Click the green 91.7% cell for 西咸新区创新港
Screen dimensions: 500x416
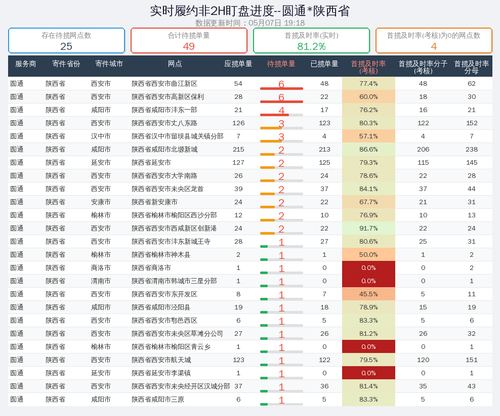coord(368,228)
